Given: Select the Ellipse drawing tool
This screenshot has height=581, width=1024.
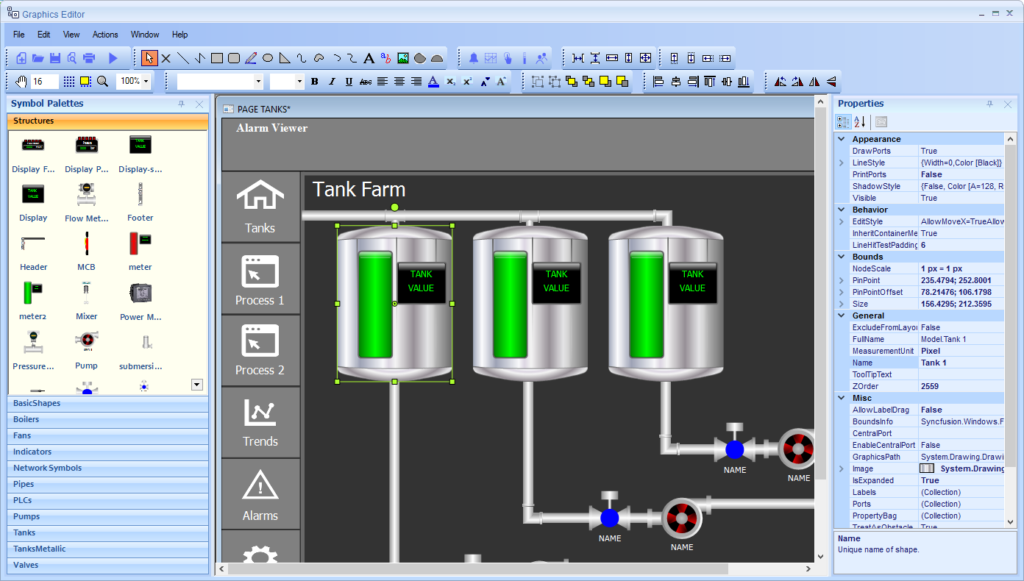Looking at the screenshot, I should click(267, 57).
